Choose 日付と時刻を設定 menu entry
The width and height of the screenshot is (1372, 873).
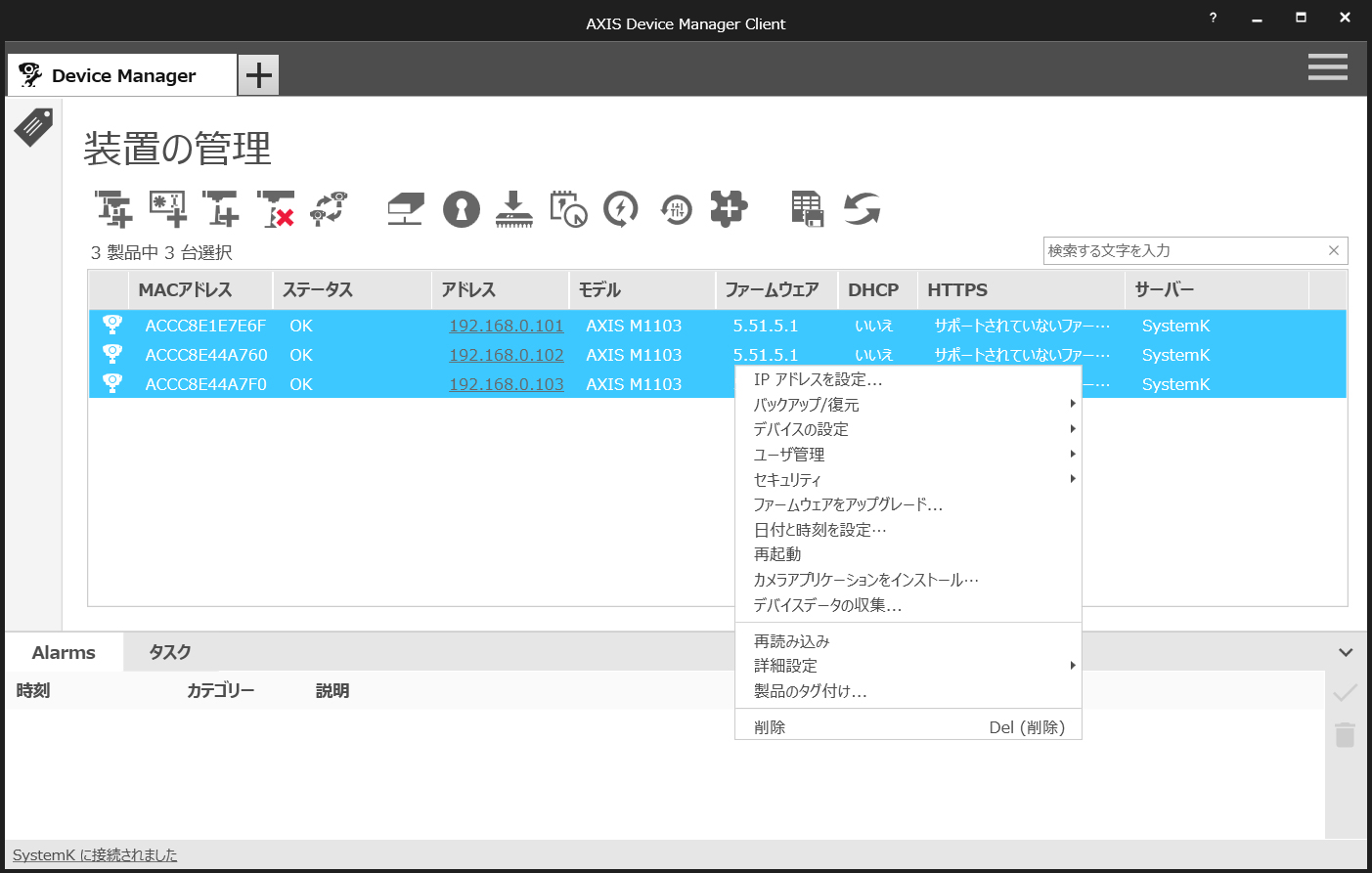click(x=908, y=529)
